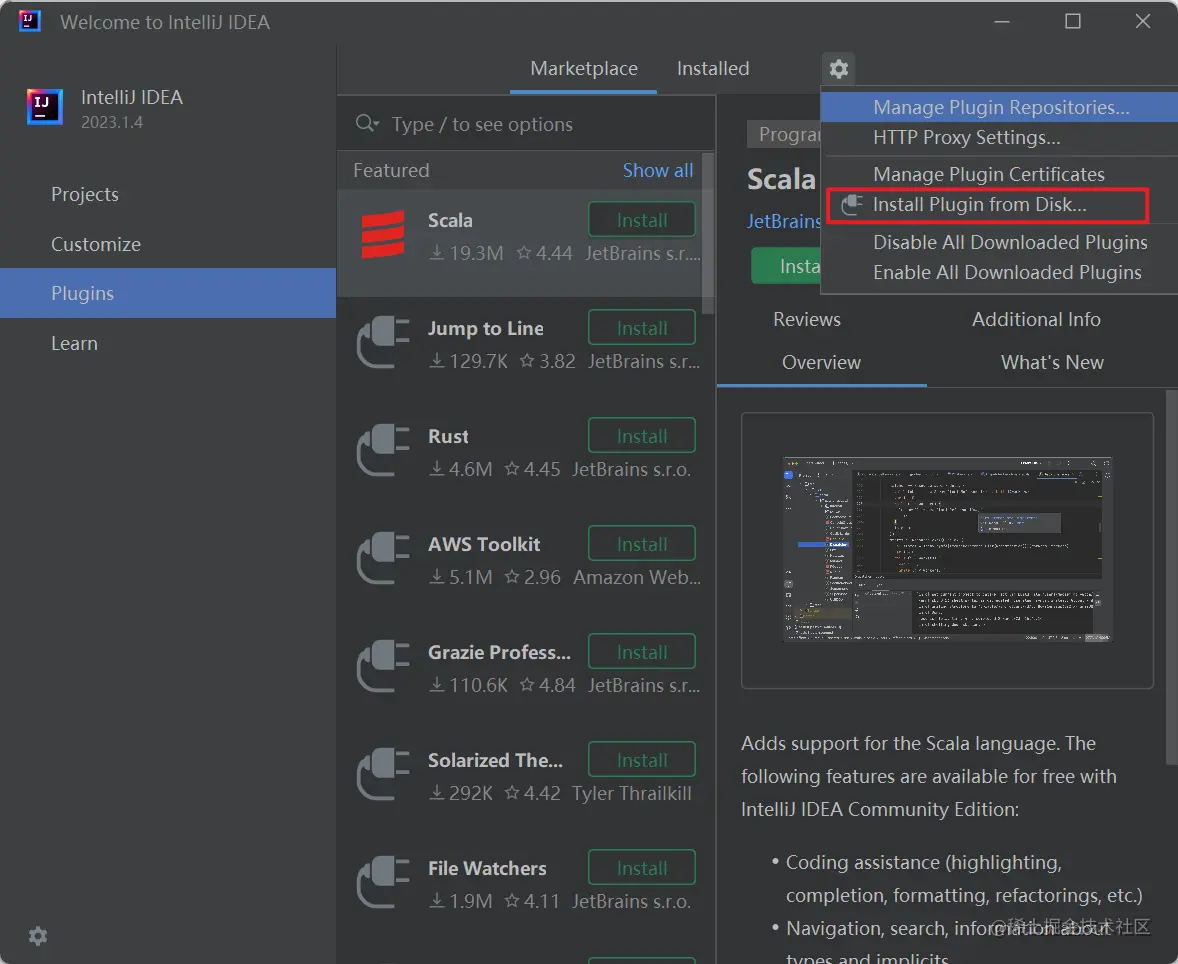Image resolution: width=1178 pixels, height=964 pixels.
Task: Click the title bar IntelliJ app icon
Action: pyautogui.click(x=29, y=21)
